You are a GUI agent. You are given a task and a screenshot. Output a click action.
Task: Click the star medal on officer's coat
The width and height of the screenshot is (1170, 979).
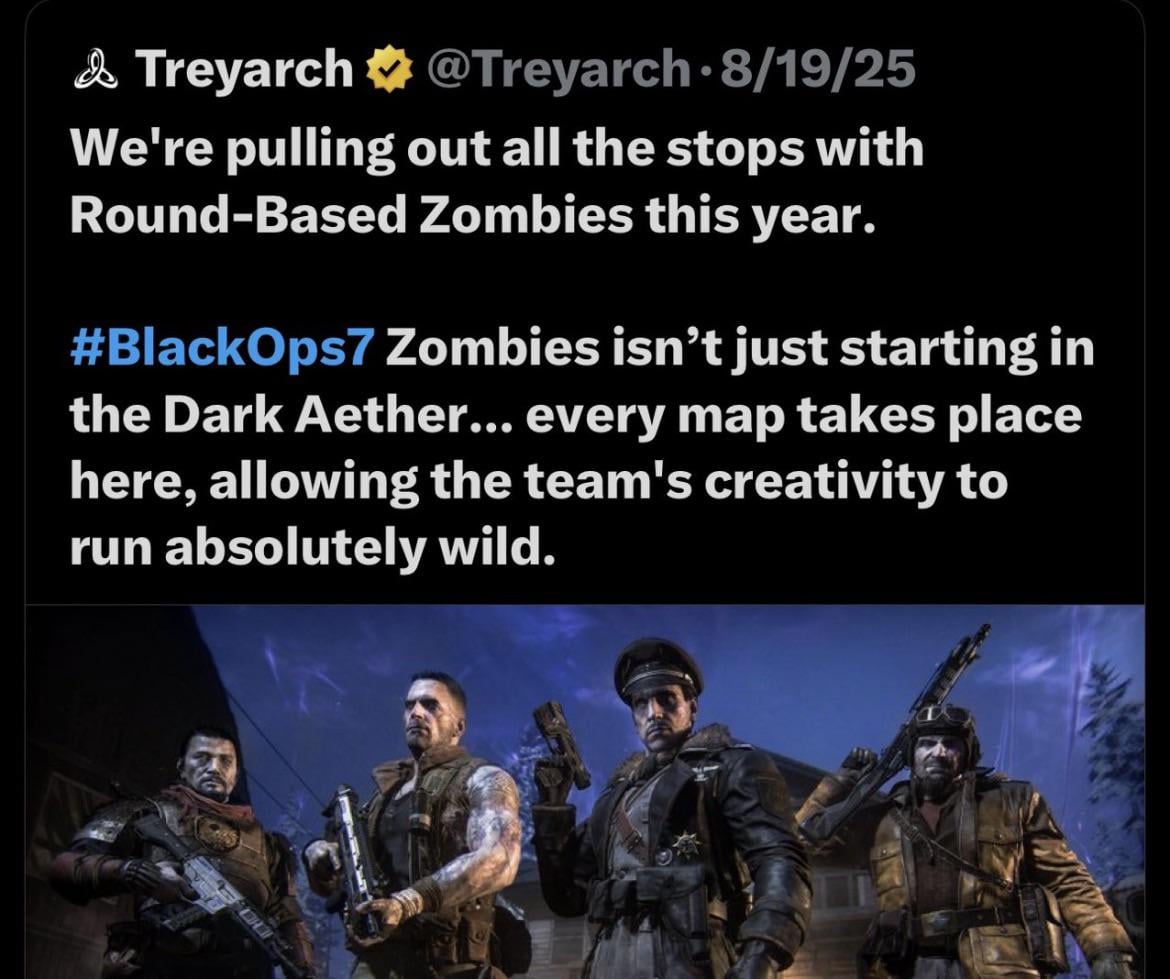point(685,846)
